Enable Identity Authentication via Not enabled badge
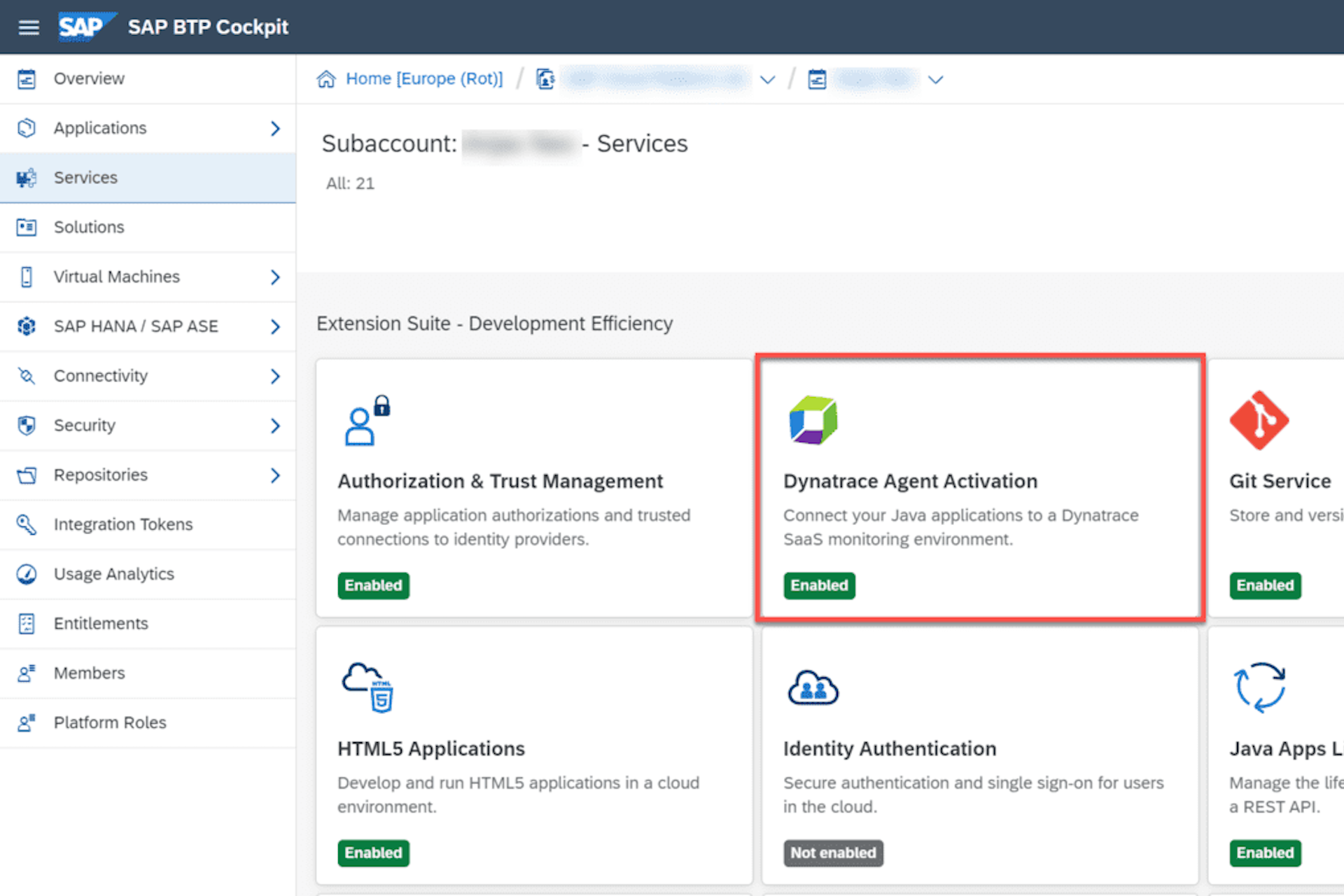This screenshot has height=896, width=1344. point(833,853)
